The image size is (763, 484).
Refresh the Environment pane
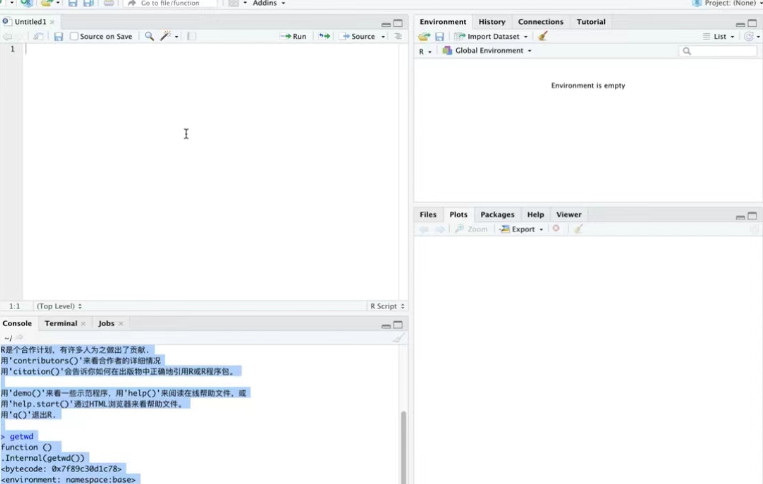749,36
